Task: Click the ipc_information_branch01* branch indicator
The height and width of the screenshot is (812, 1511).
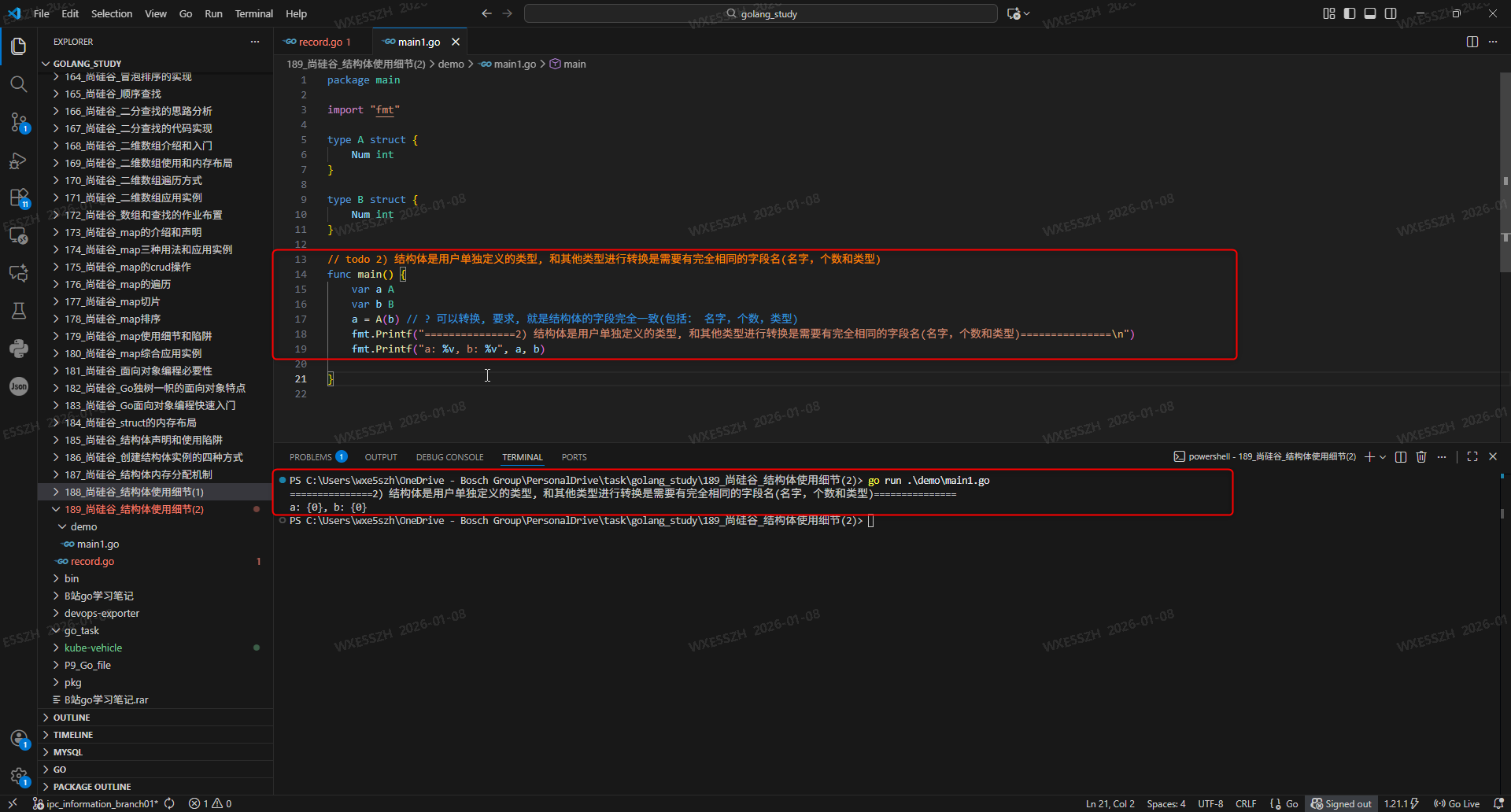Action: coord(95,803)
